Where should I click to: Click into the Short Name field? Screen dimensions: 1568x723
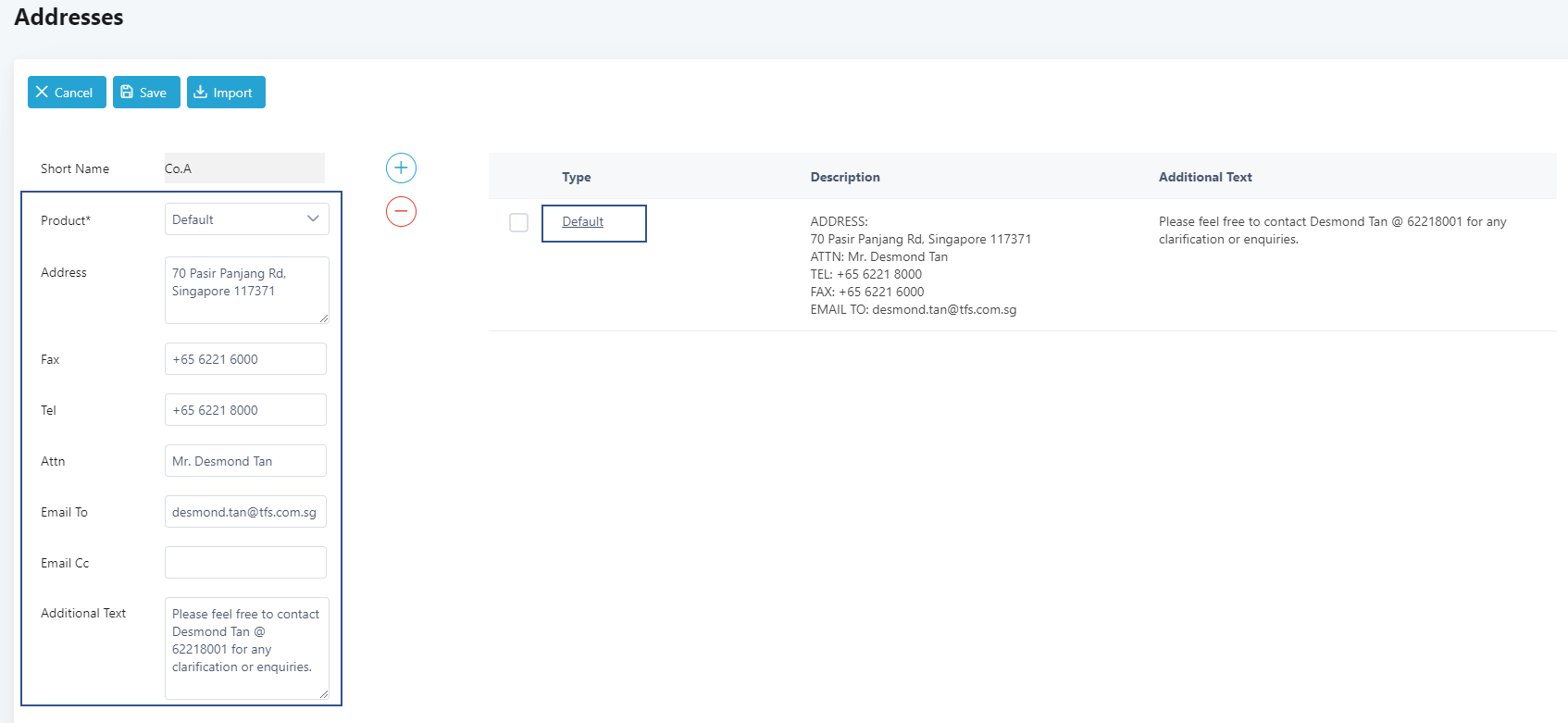[x=244, y=168]
